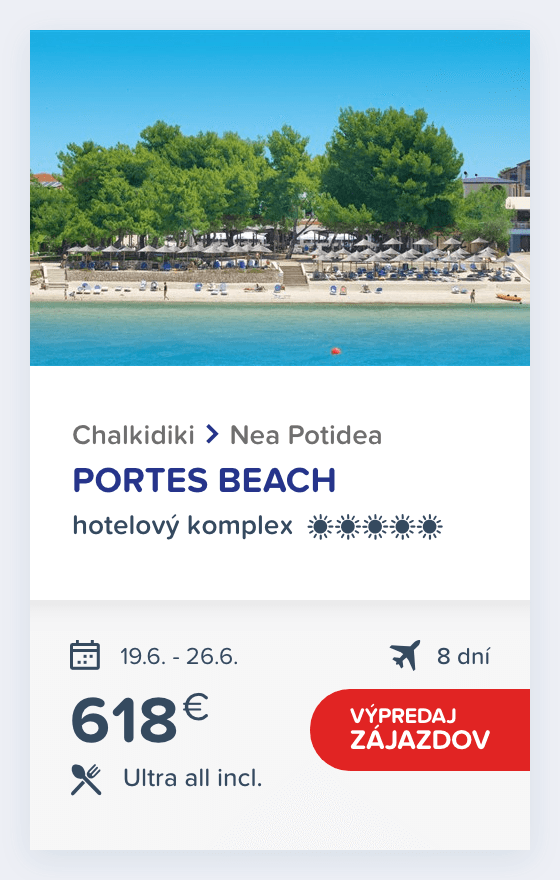
Task: Select the 19.6. - 26.6. date range
Action: pos(179,656)
